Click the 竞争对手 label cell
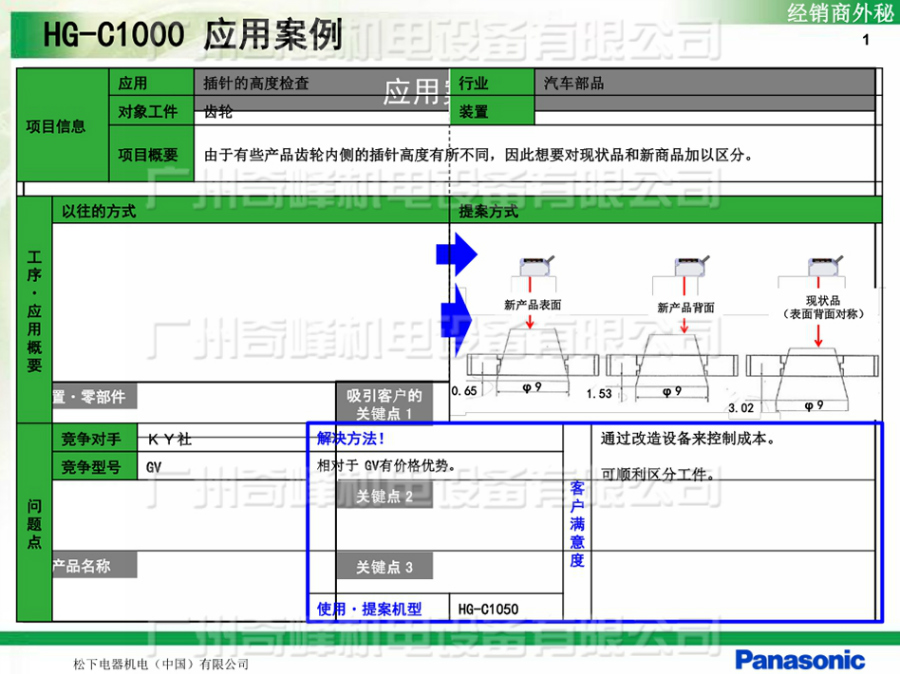 pyautogui.click(x=91, y=439)
